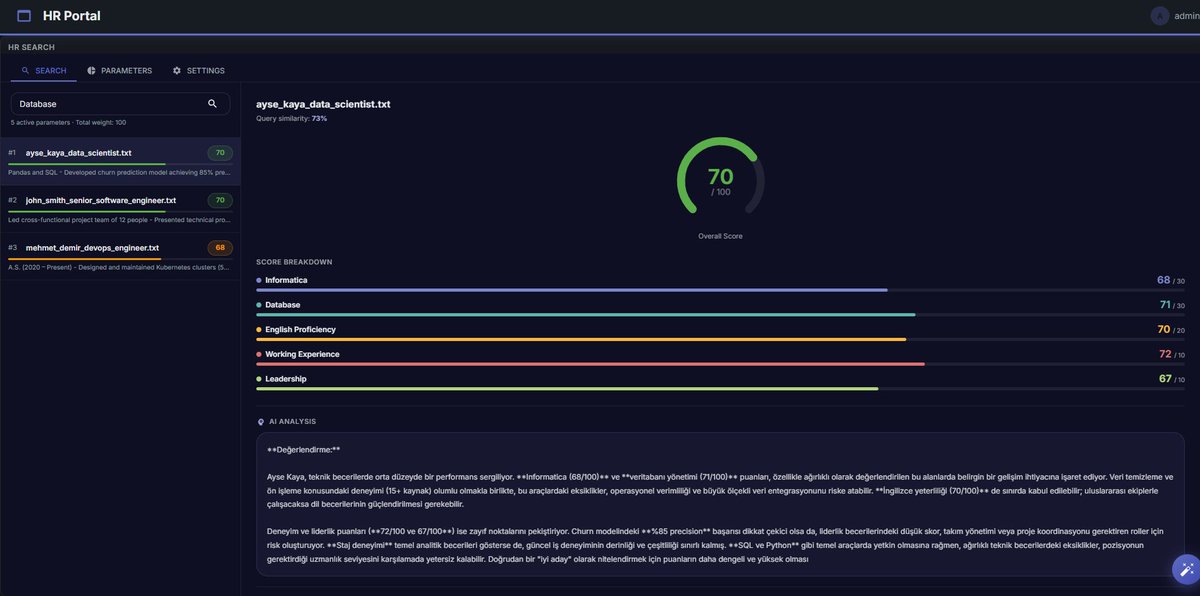The width and height of the screenshot is (1200, 596).
Task: Click the HR Portal logo icon
Action: (24, 16)
